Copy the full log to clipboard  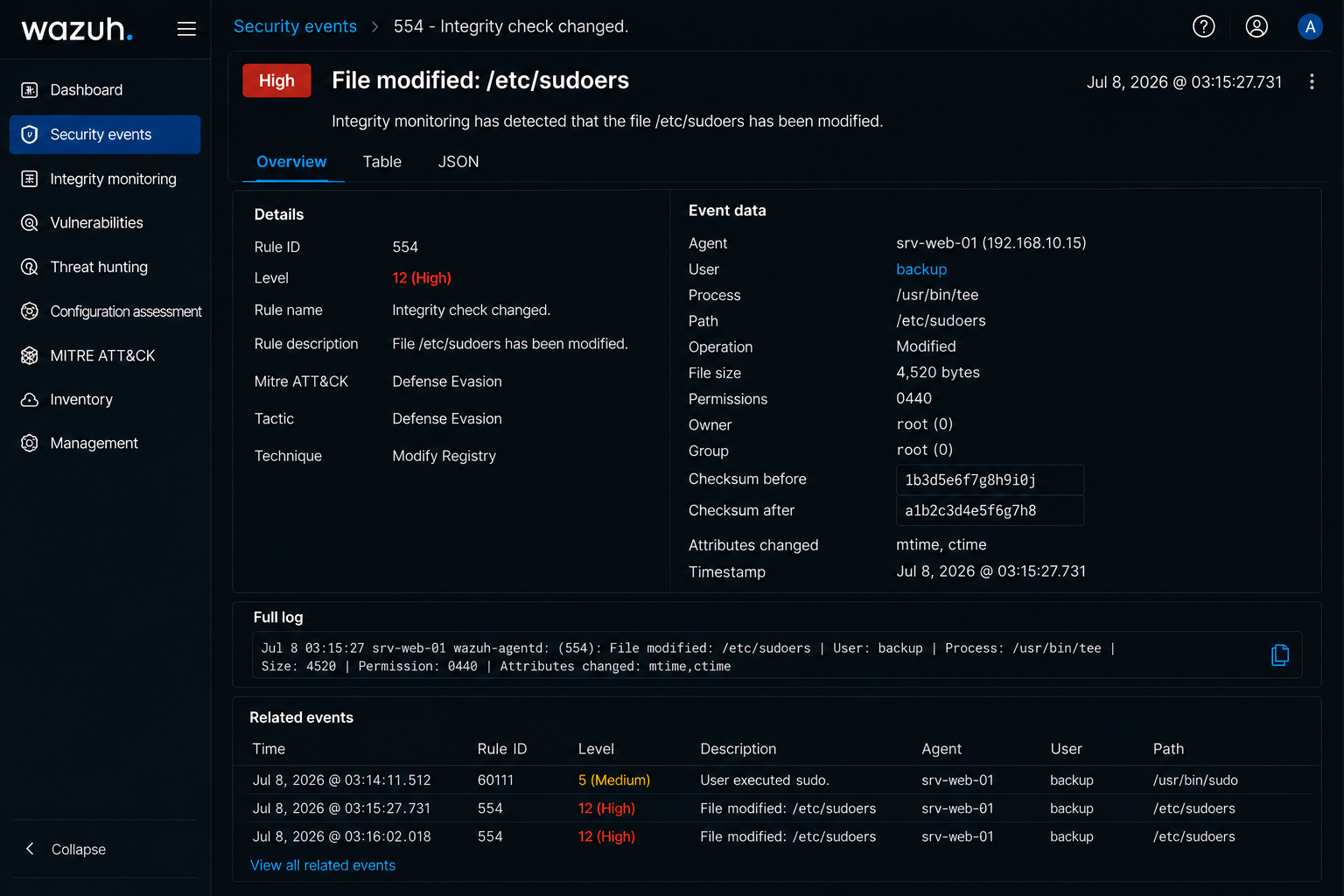pyautogui.click(x=1280, y=655)
